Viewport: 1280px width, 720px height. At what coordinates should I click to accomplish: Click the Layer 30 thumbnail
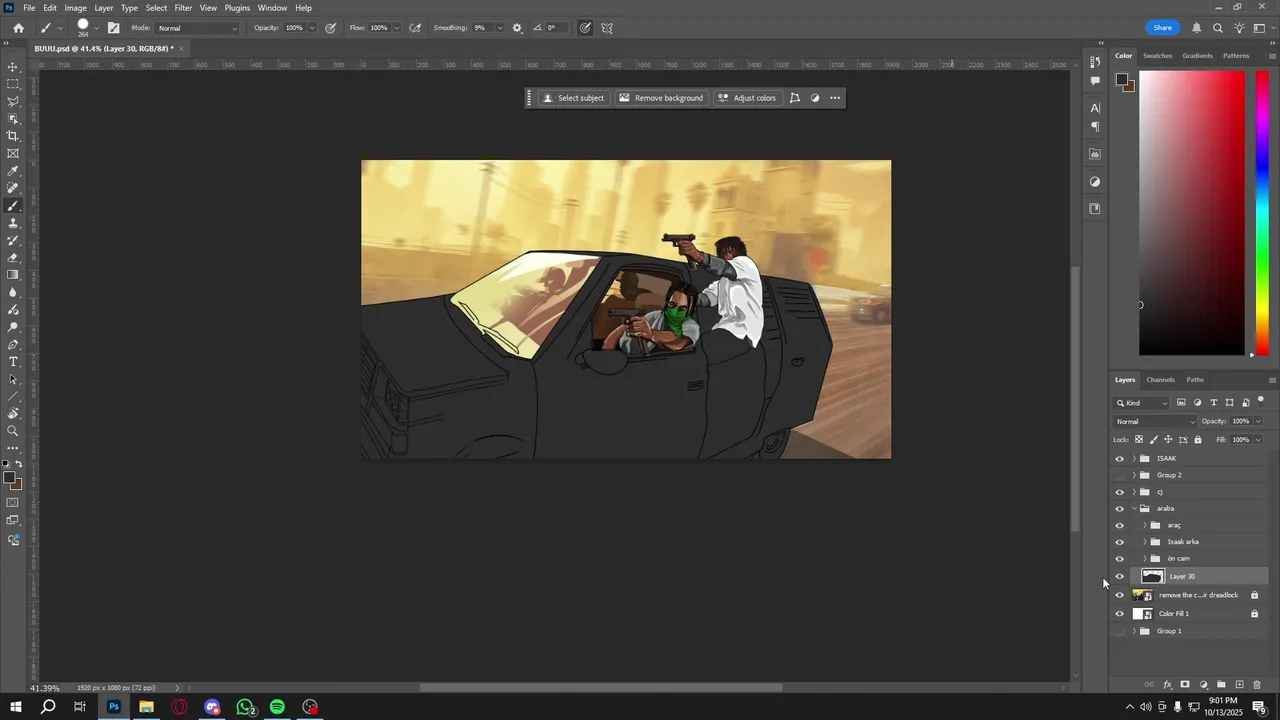tap(1152, 577)
